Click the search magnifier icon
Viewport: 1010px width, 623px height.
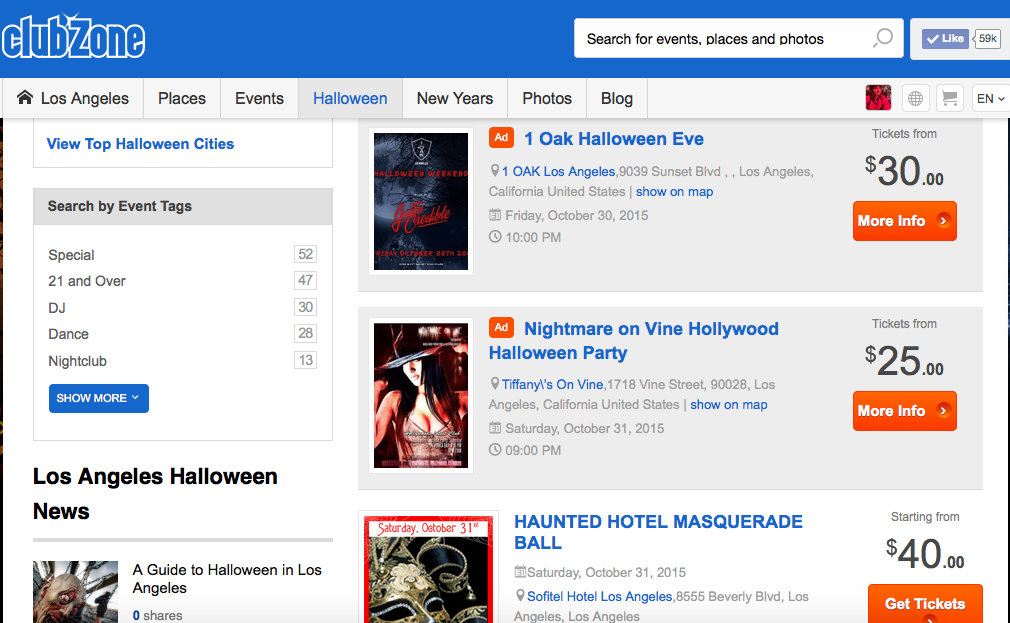tap(882, 38)
